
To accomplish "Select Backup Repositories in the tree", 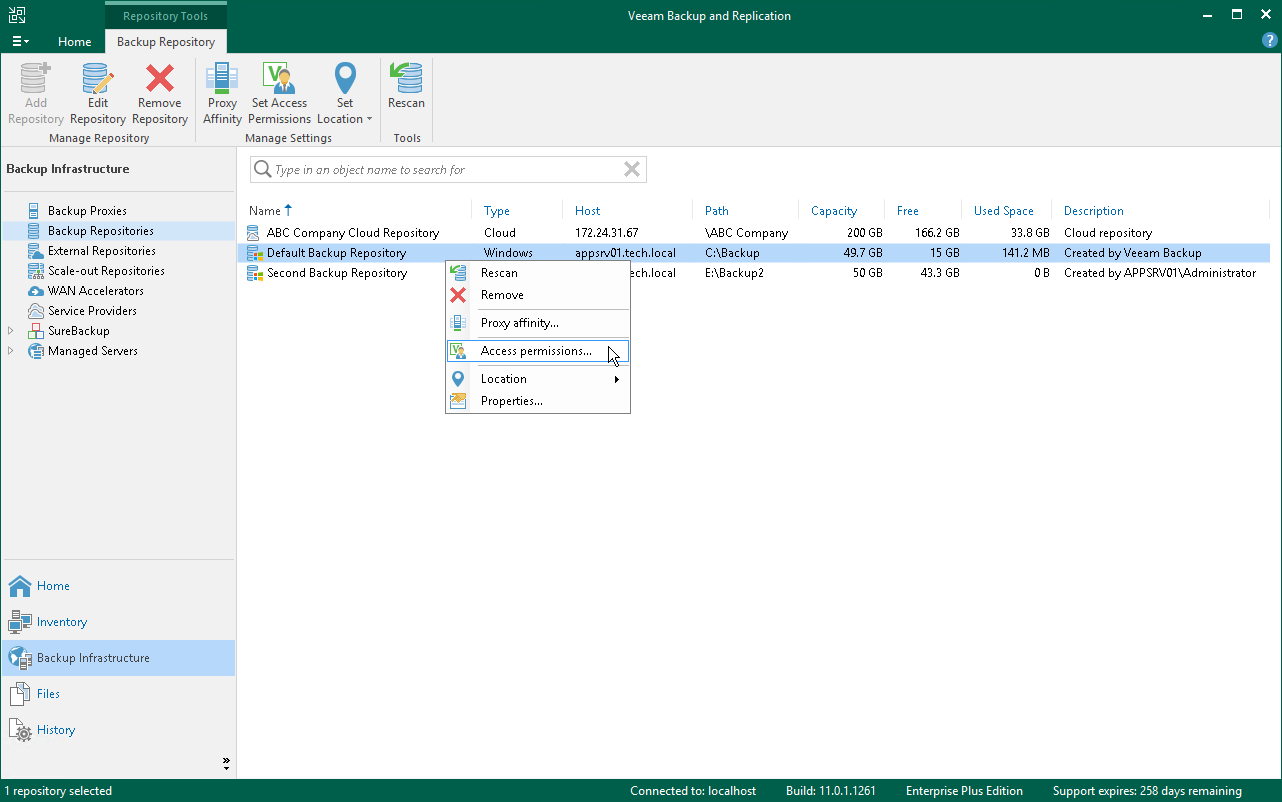I will tap(101, 231).
